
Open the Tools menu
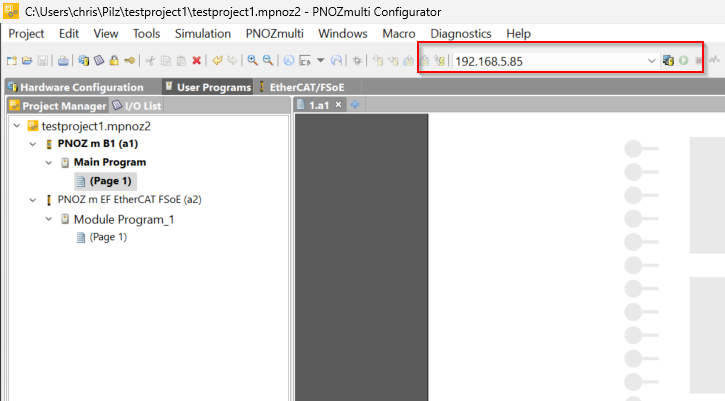(147, 34)
